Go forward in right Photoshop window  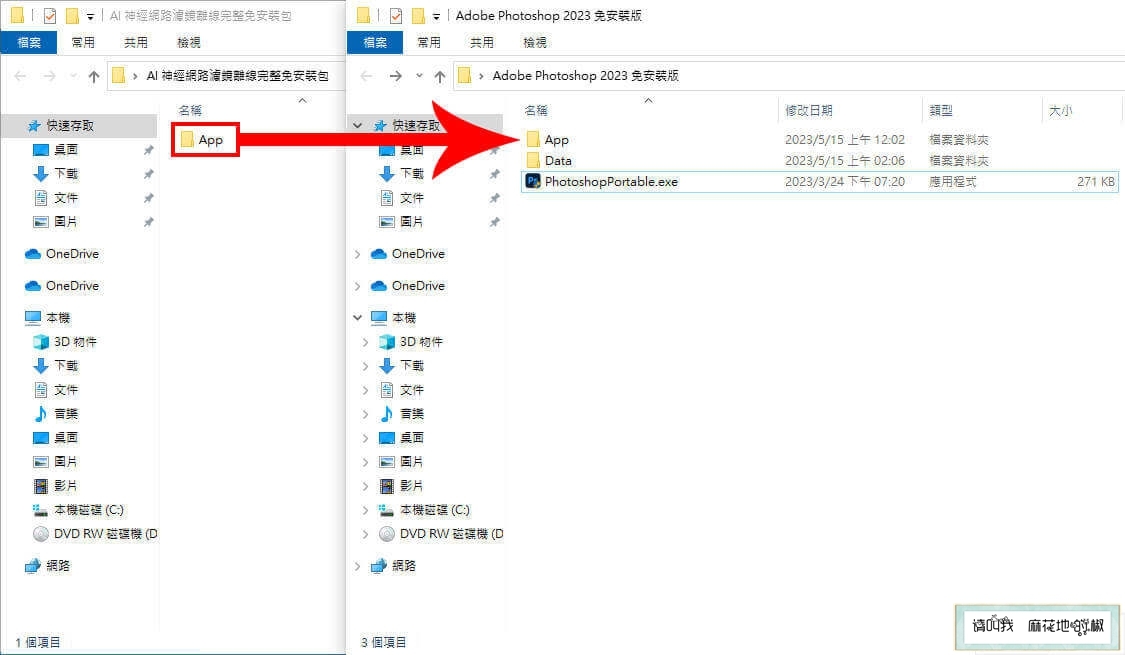pos(395,76)
